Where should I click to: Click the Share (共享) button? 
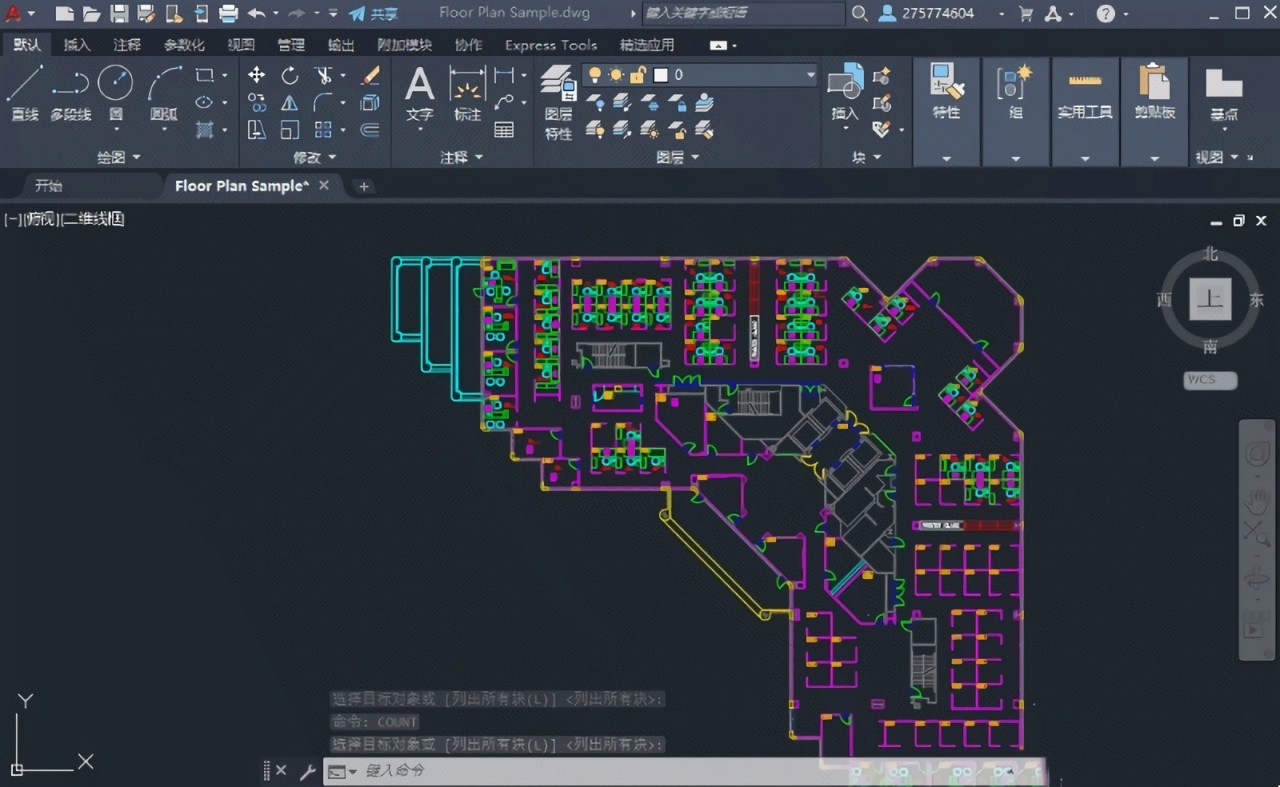point(374,14)
